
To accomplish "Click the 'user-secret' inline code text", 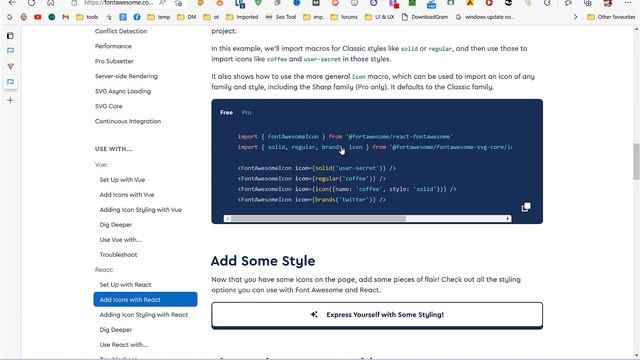I will click(322, 59).
